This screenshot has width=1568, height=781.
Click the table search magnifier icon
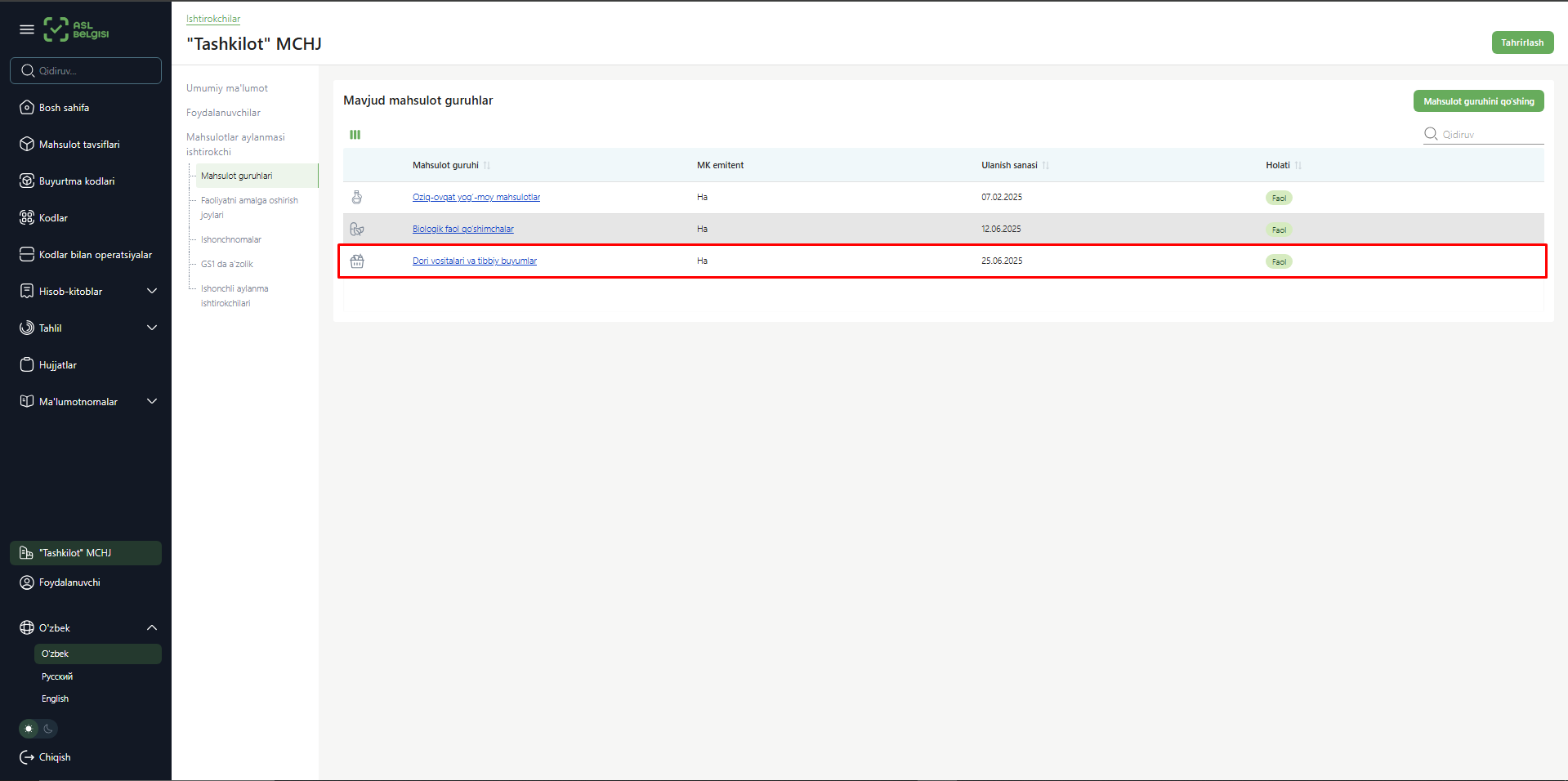tap(1431, 134)
